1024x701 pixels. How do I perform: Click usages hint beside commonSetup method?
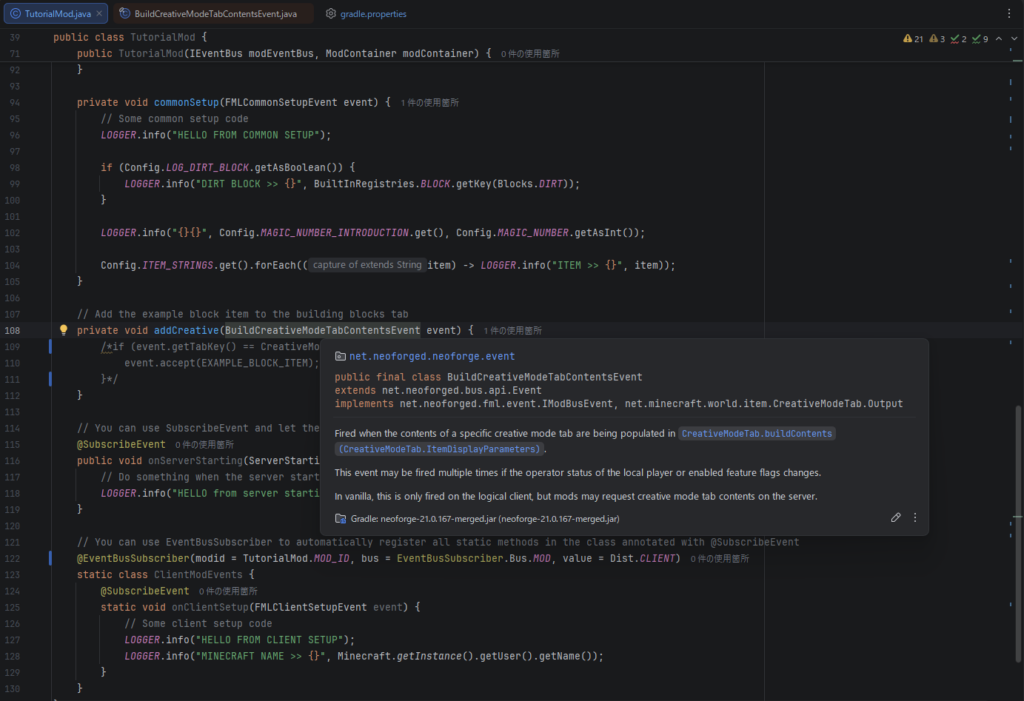point(430,102)
